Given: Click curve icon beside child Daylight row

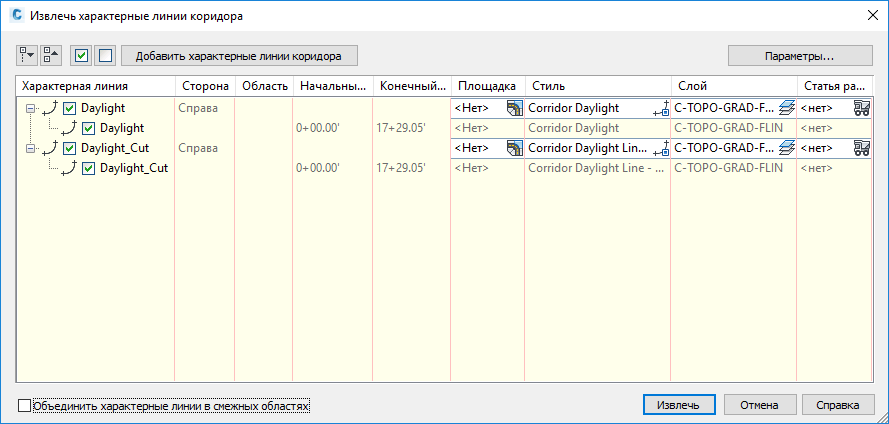Looking at the screenshot, I should click(x=69, y=128).
